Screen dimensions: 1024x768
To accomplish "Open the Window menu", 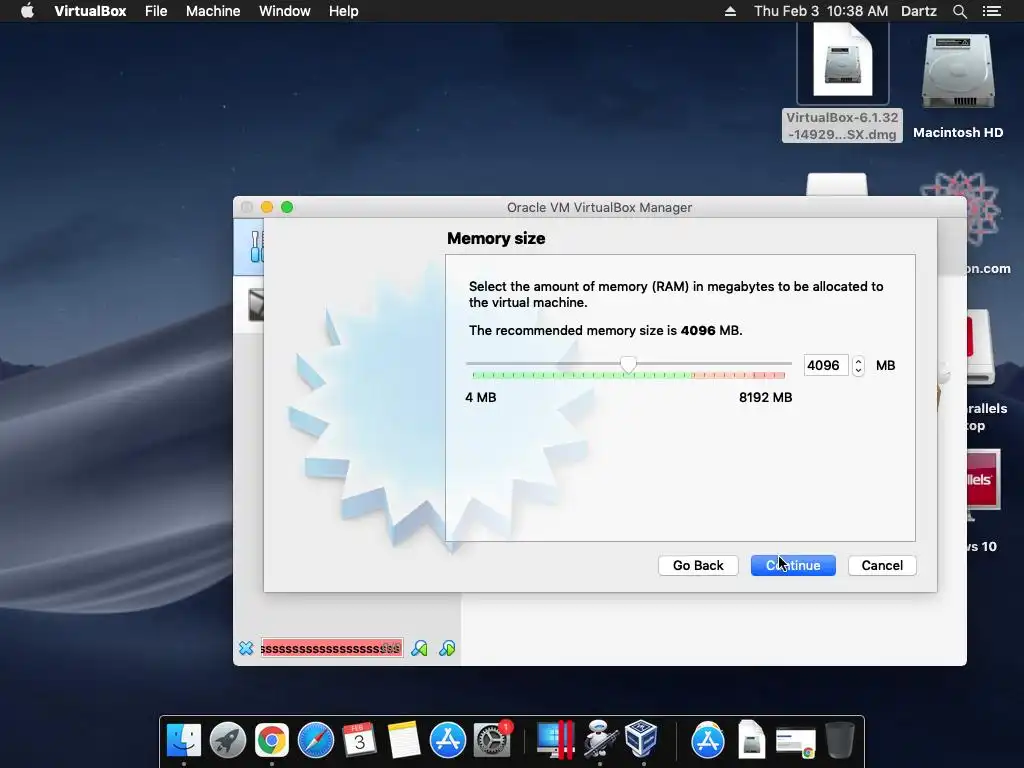I will coord(285,11).
